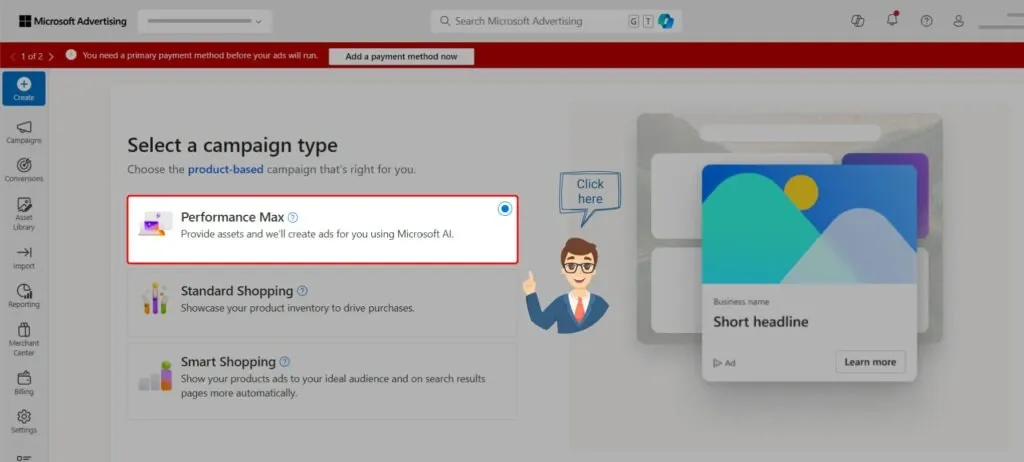Click the Select a campaign type heading

pos(232,145)
